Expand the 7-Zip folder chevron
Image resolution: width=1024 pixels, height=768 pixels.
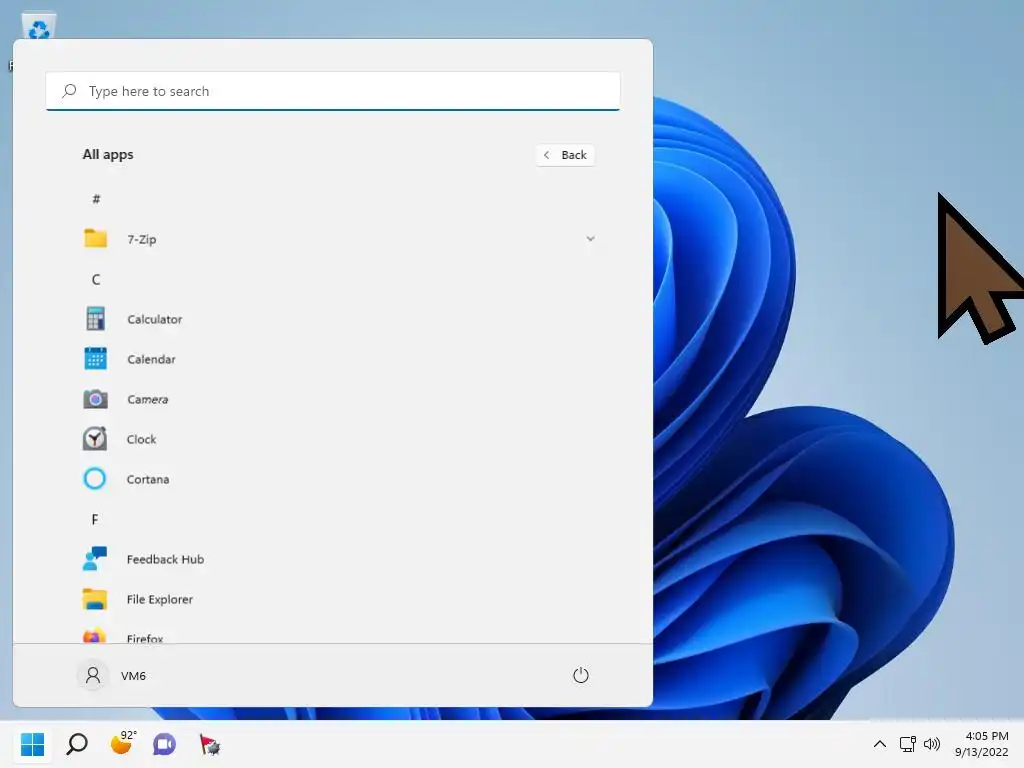[590, 238]
